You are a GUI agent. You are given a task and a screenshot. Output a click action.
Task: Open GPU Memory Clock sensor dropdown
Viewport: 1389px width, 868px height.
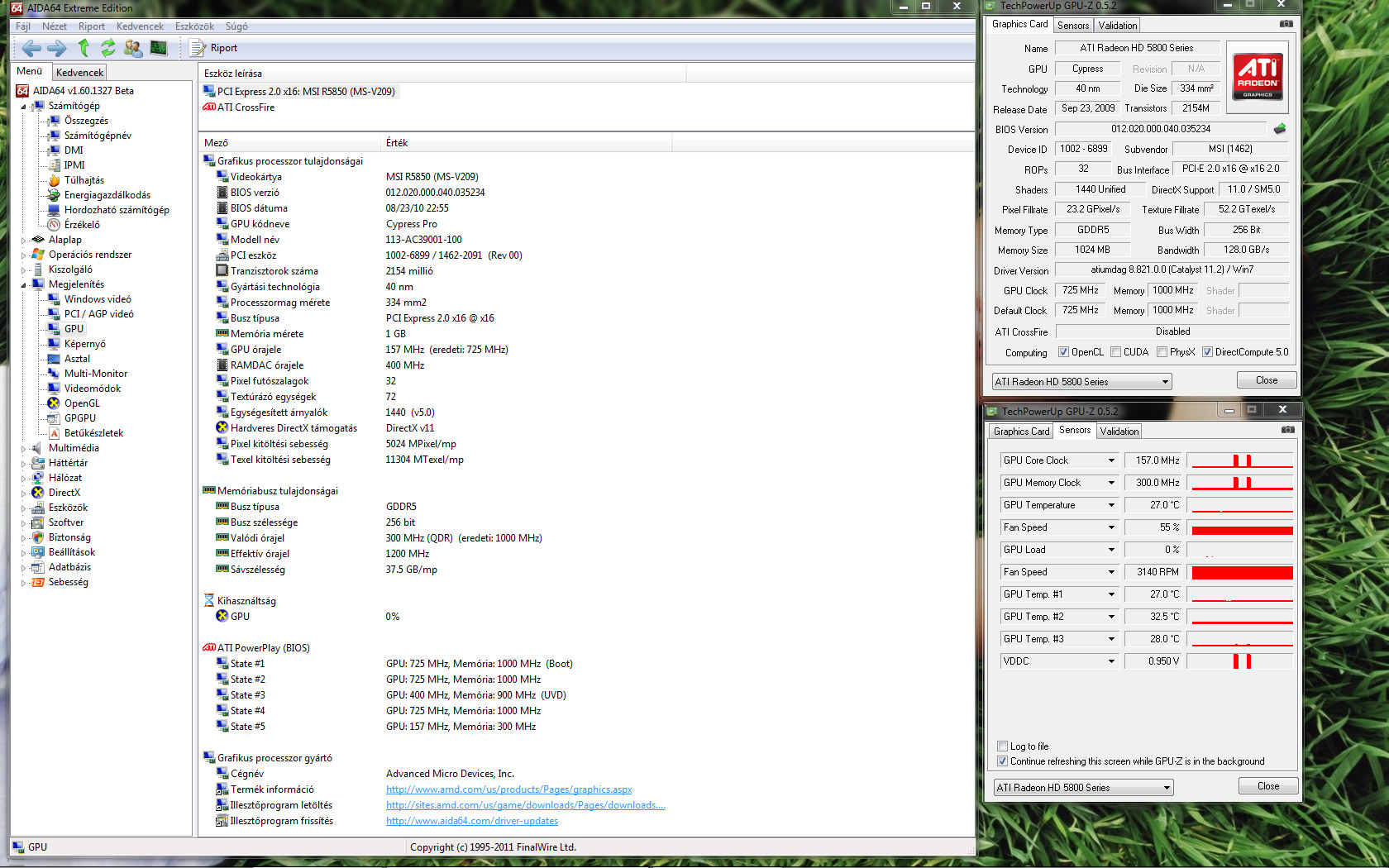pyautogui.click(x=1111, y=483)
